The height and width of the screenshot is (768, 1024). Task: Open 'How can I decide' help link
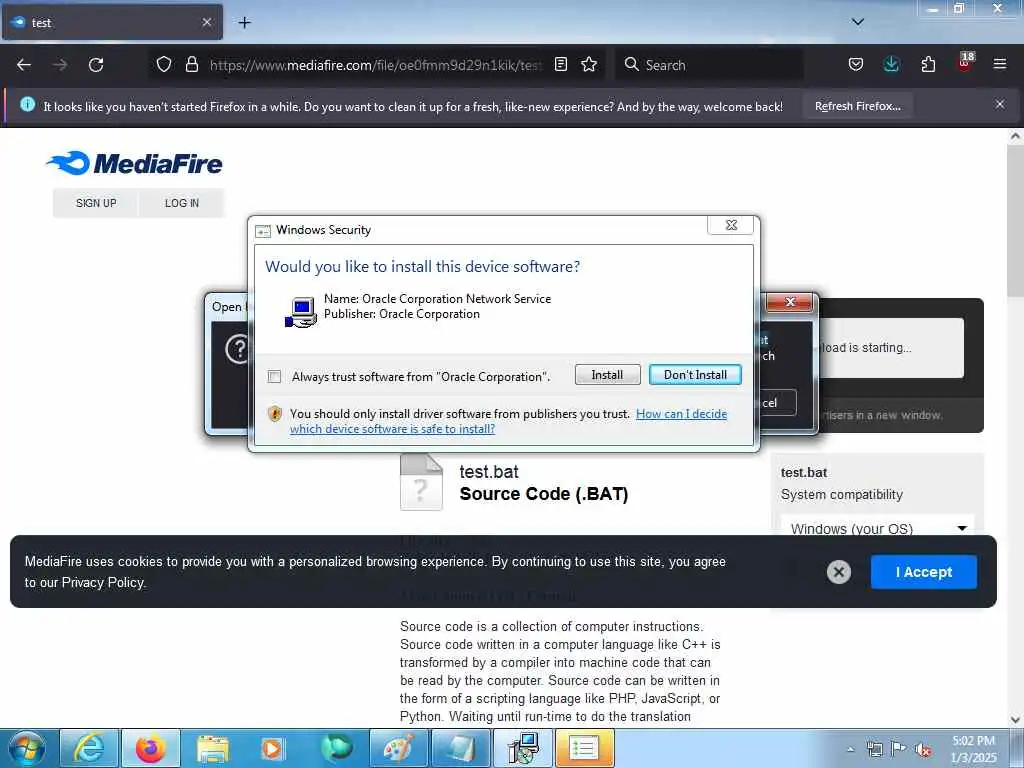(681, 414)
